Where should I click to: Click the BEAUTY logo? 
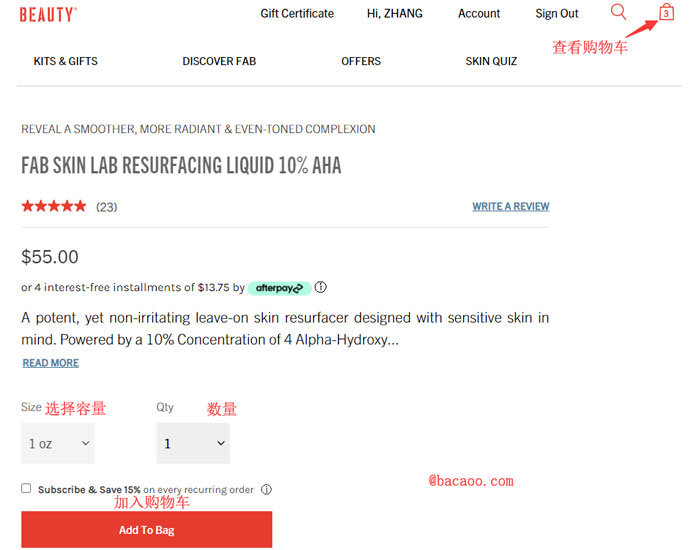pyautogui.click(x=48, y=15)
